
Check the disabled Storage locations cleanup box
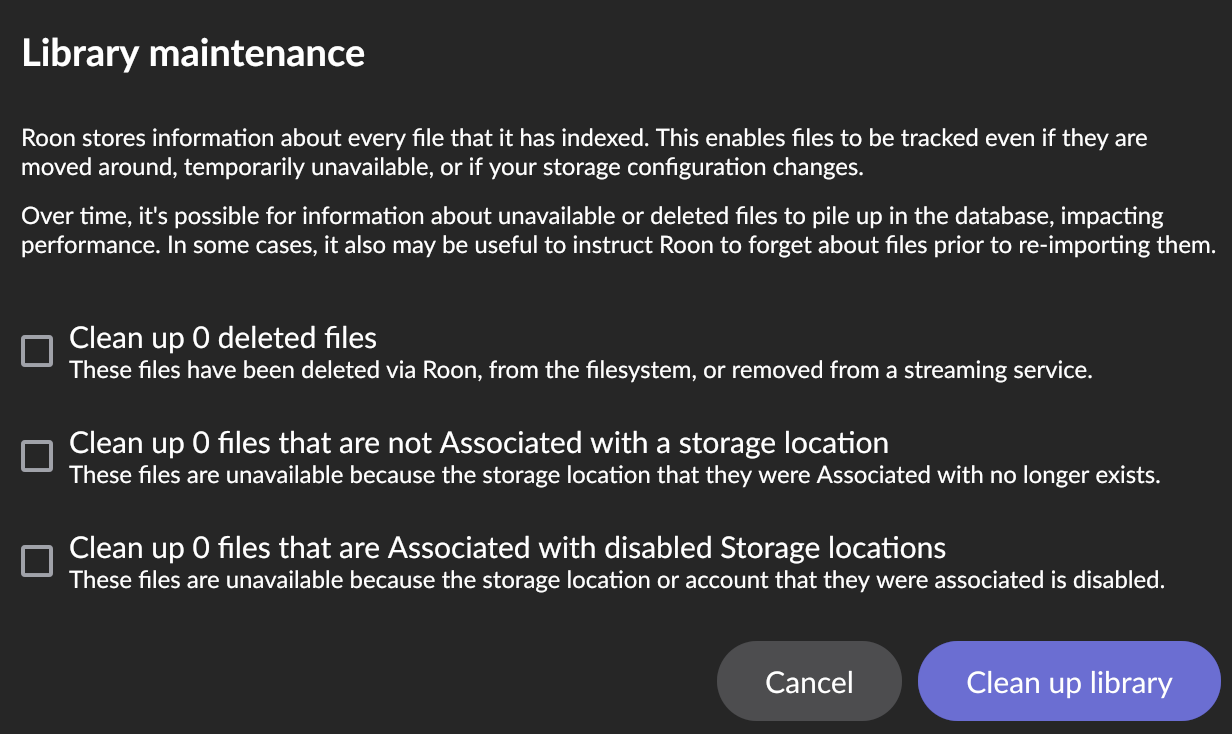tap(37, 561)
